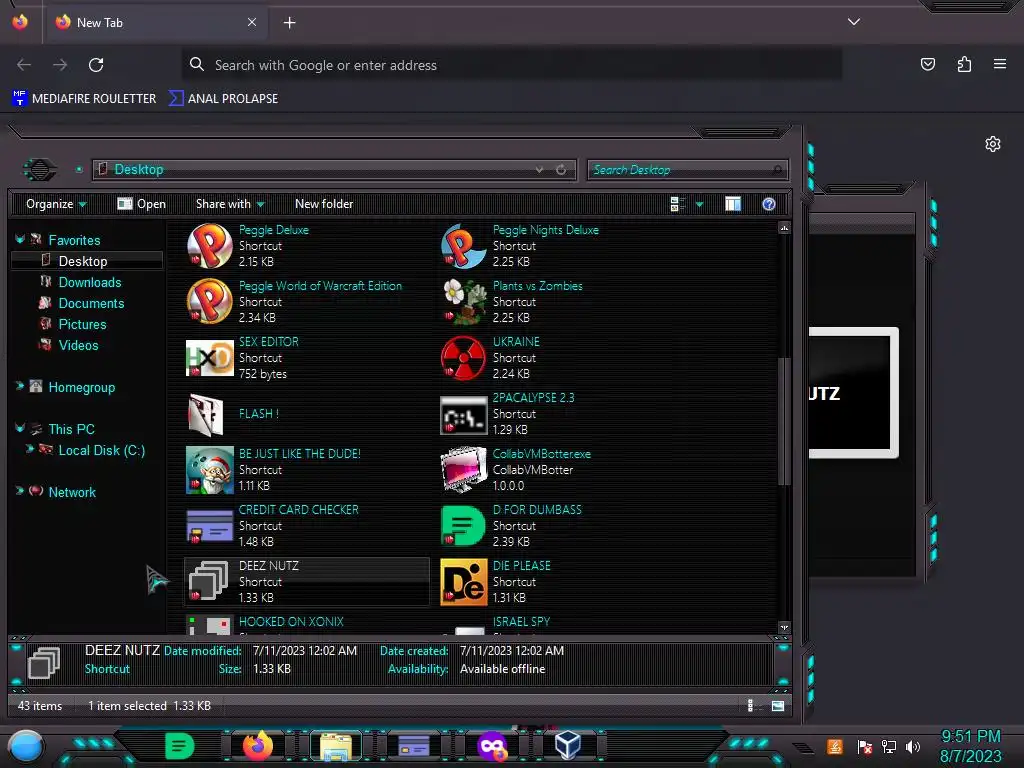Open the VirtualBox cube taskbar icon
The image size is (1024, 768).
pos(567,744)
